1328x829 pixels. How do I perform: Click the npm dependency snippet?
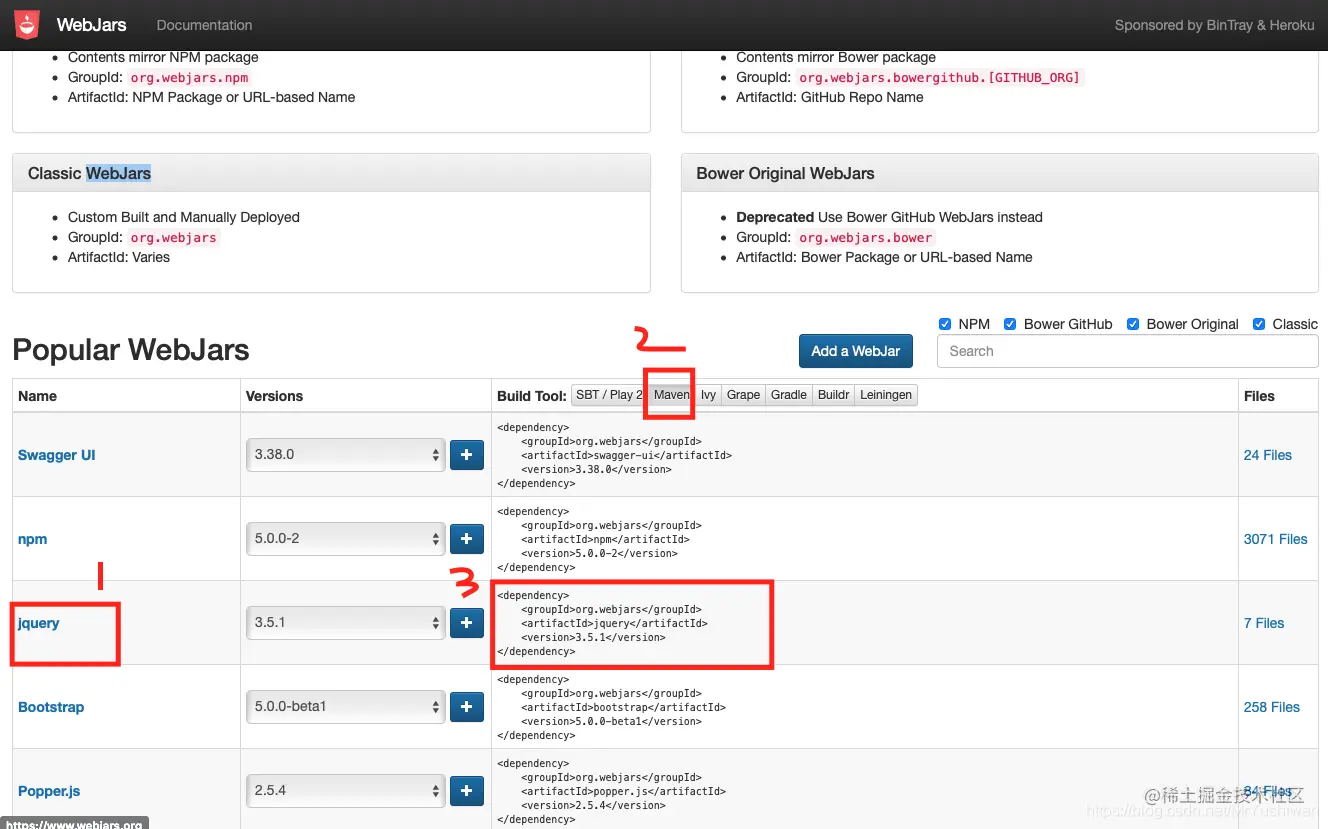(x=599, y=539)
